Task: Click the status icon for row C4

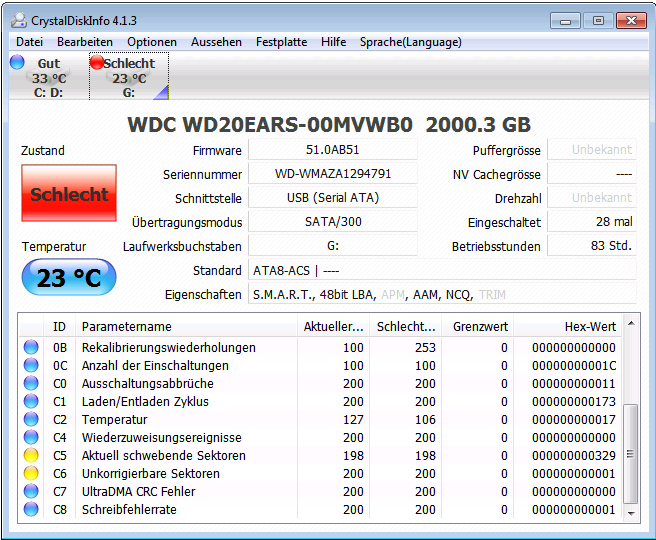Action: (31, 437)
